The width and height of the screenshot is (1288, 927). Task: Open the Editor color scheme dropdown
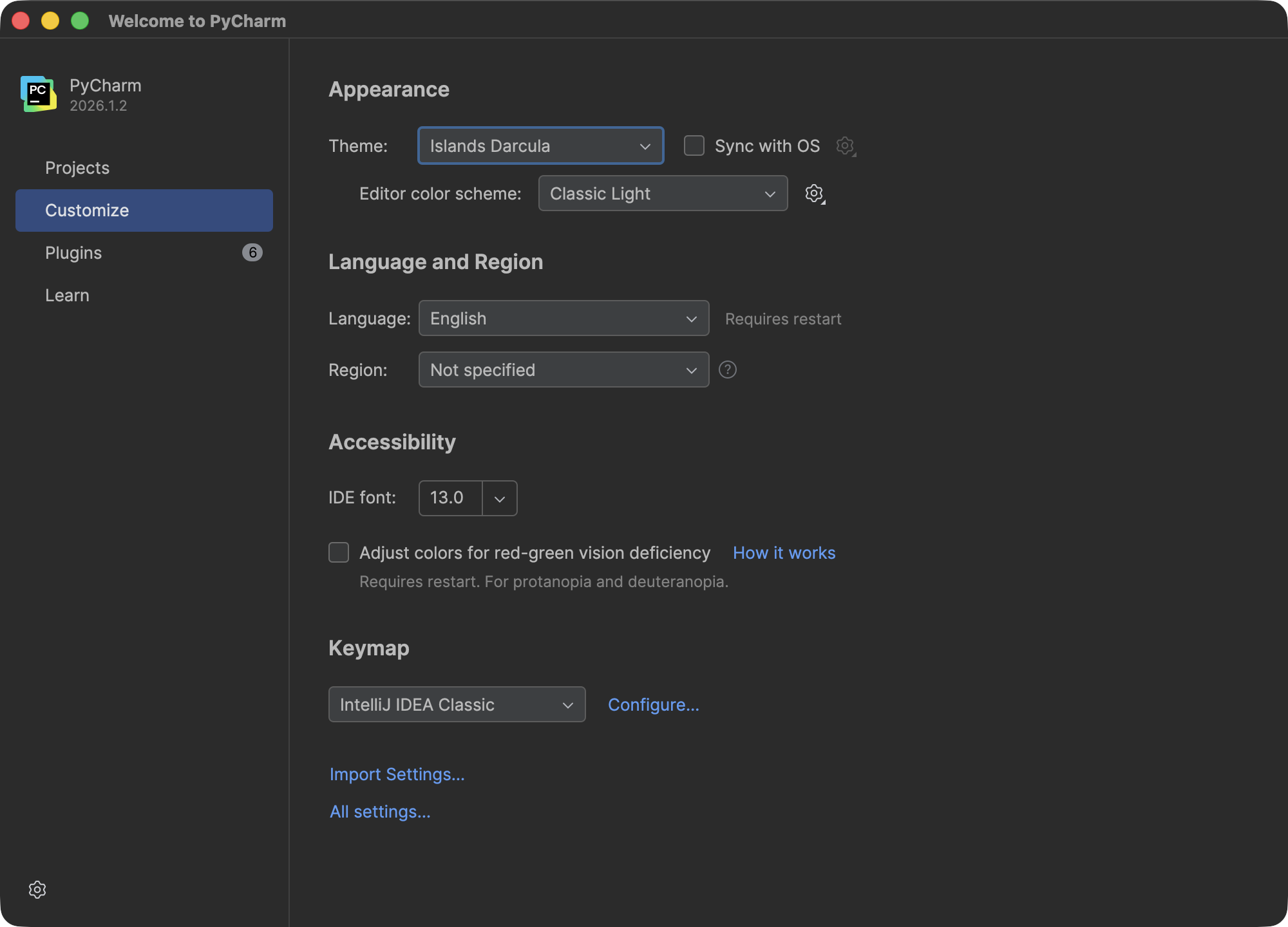(x=663, y=193)
